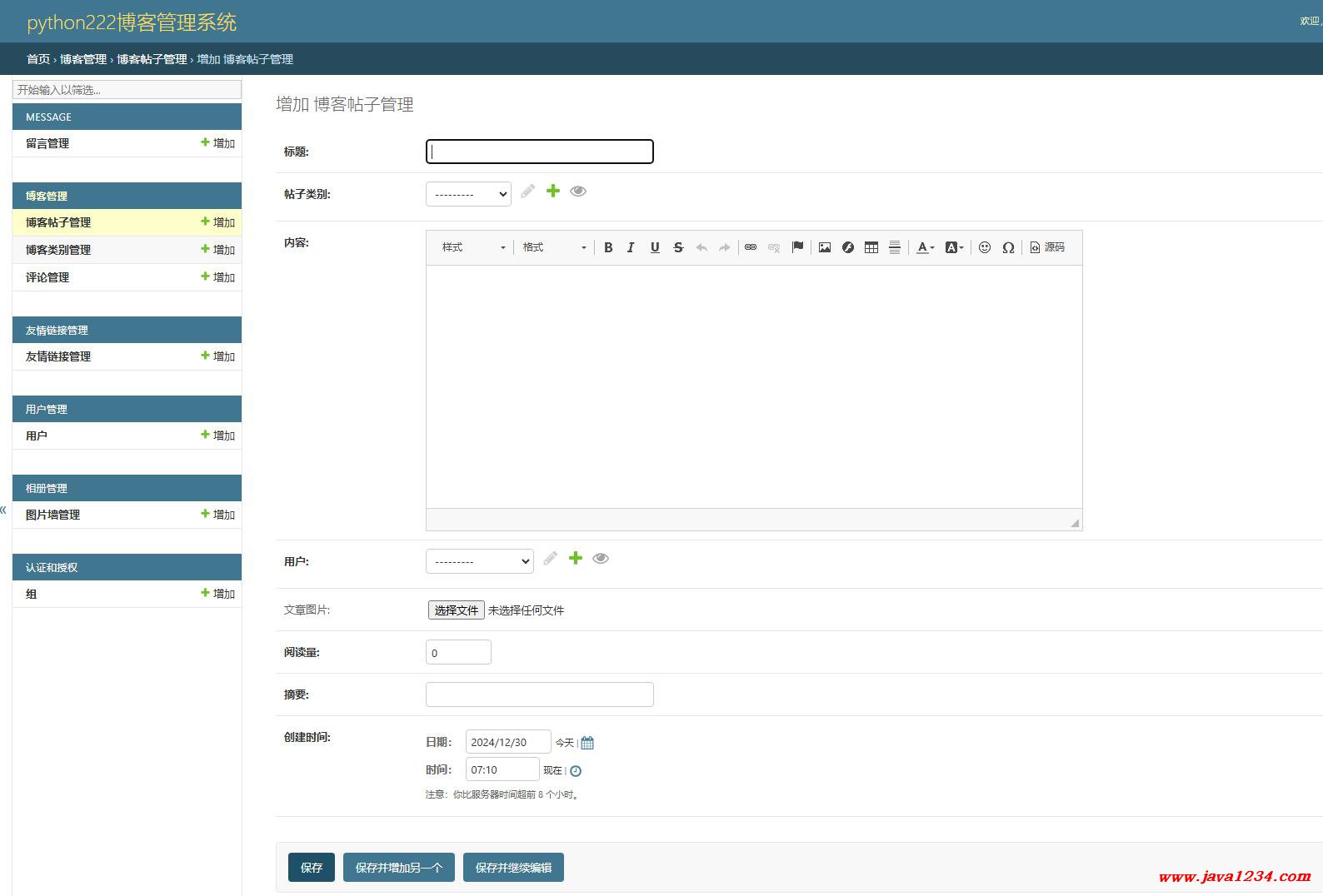Open the 格式 format dropdown
This screenshot has height=896, width=1323.
(554, 247)
